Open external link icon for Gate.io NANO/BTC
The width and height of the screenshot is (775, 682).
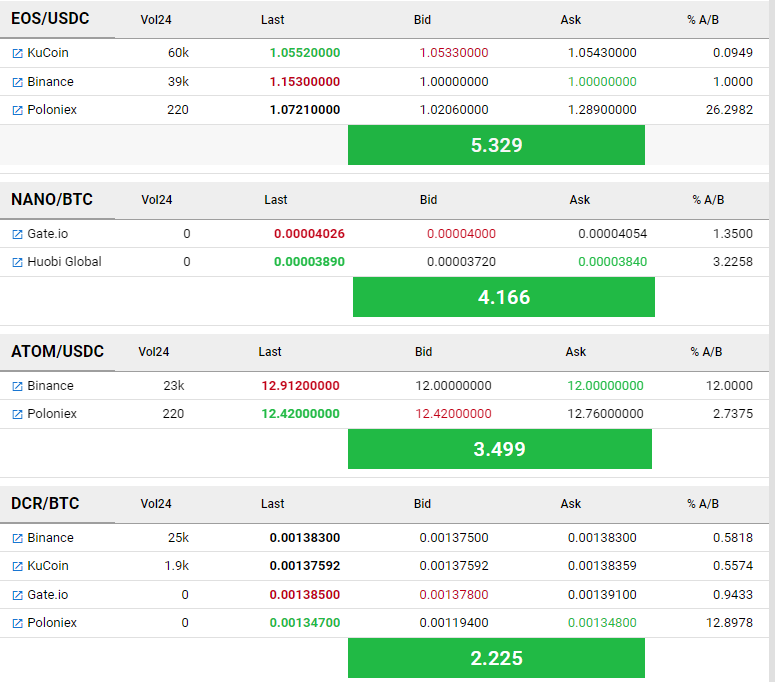click(x=17, y=234)
